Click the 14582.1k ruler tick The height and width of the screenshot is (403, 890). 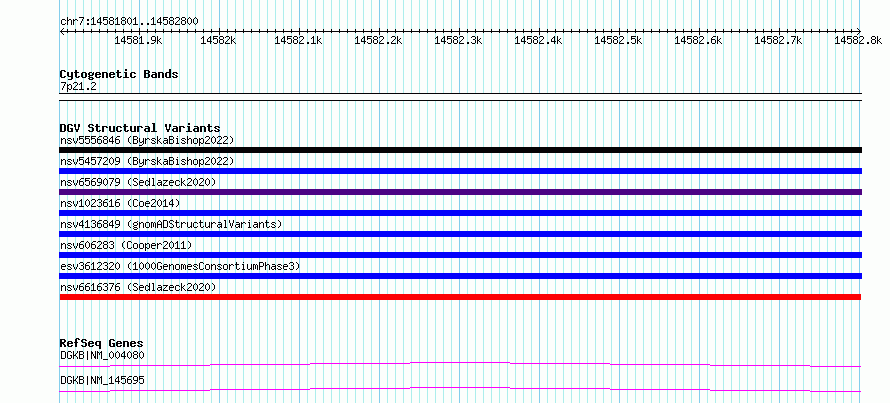299,40
